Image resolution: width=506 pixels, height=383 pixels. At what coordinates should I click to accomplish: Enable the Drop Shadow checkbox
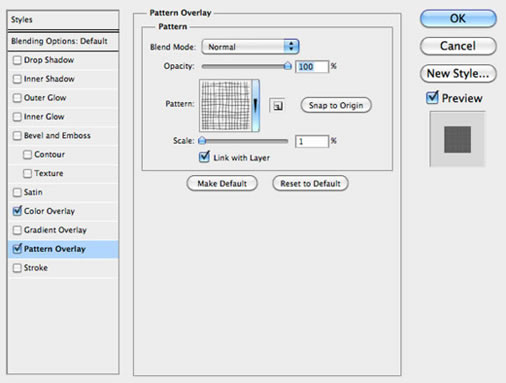tap(17, 60)
